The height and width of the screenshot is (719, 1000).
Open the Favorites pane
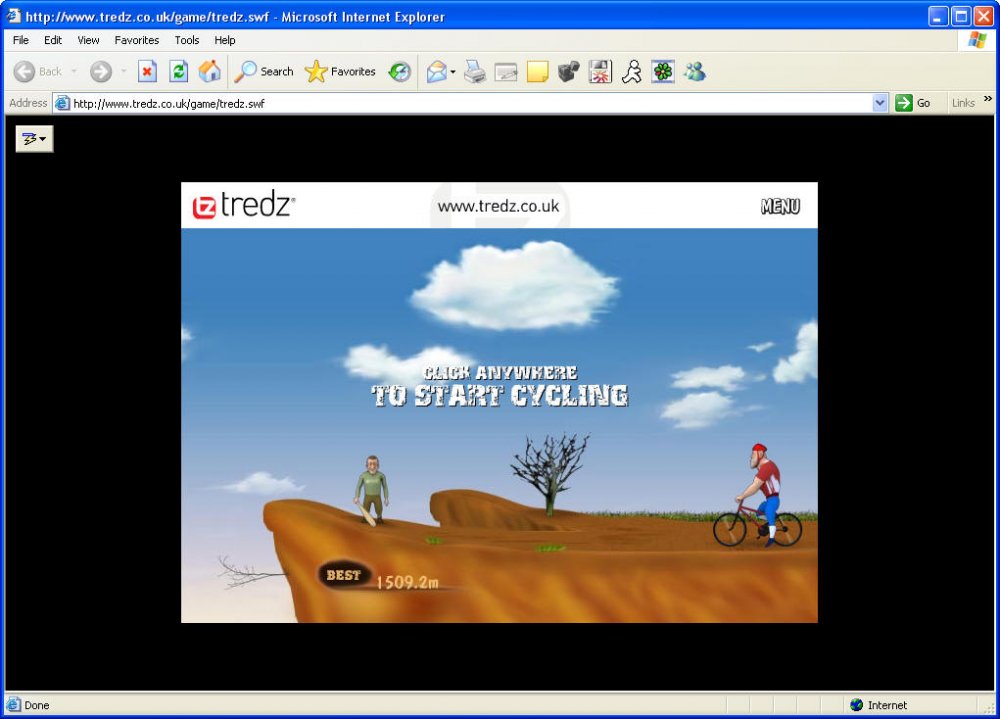tap(340, 71)
